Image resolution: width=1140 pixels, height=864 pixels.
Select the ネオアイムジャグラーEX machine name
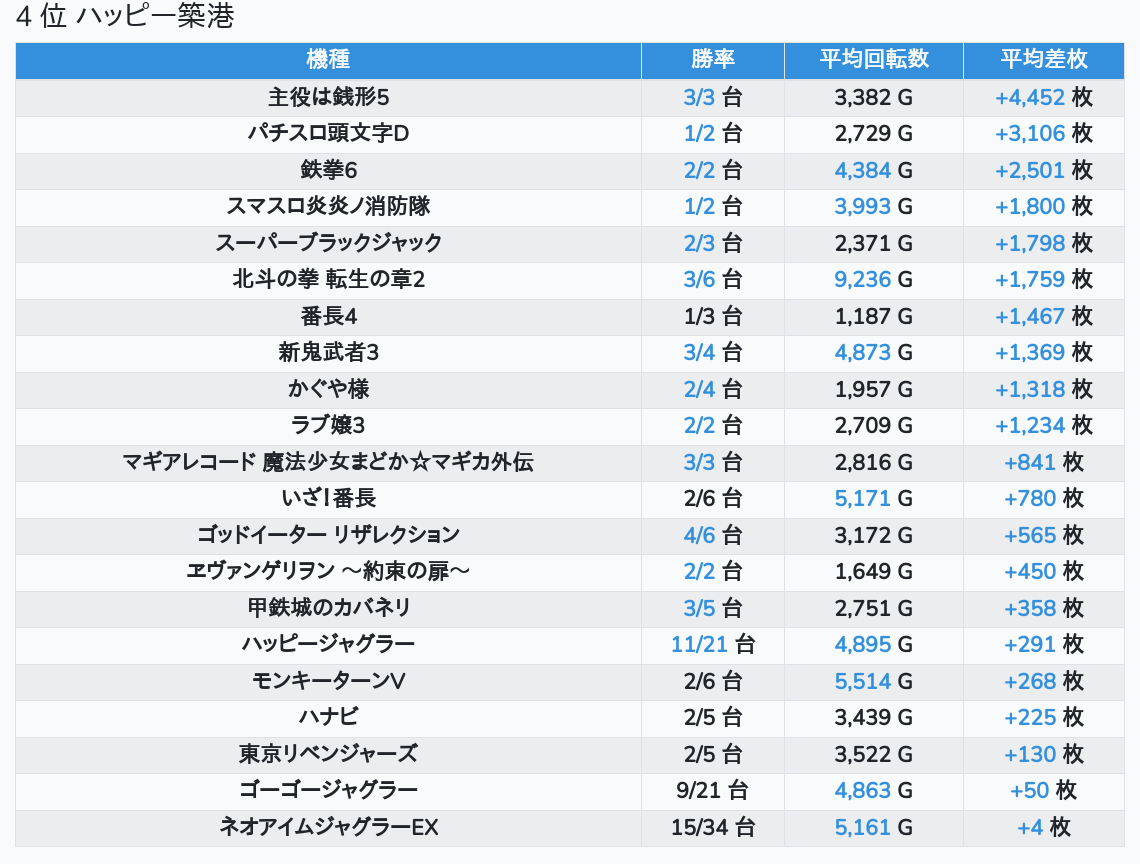[x=328, y=827]
